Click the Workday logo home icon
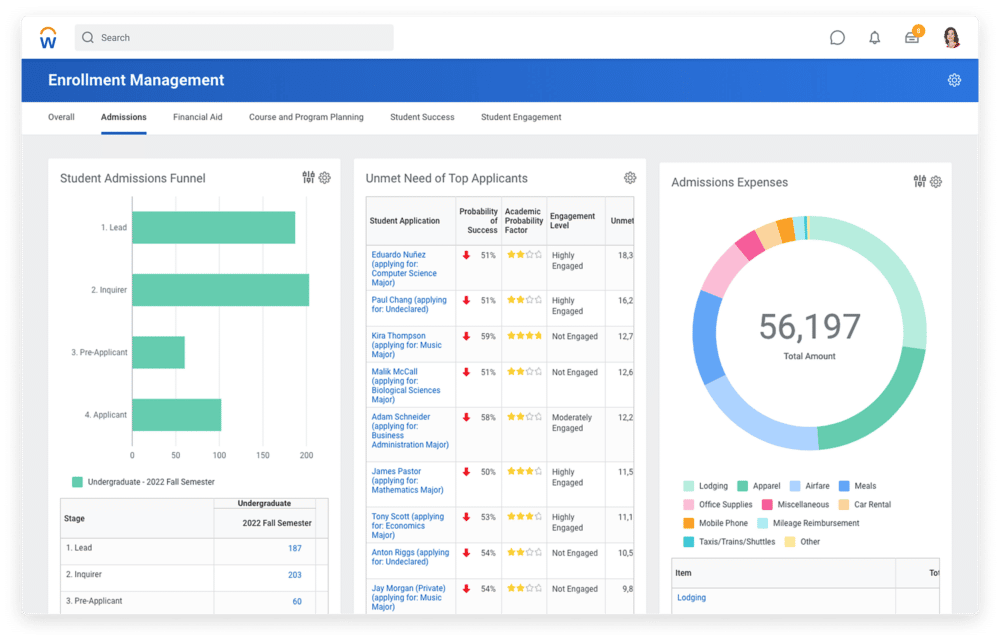The height and width of the screenshot is (642, 1000). click(48, 38)
